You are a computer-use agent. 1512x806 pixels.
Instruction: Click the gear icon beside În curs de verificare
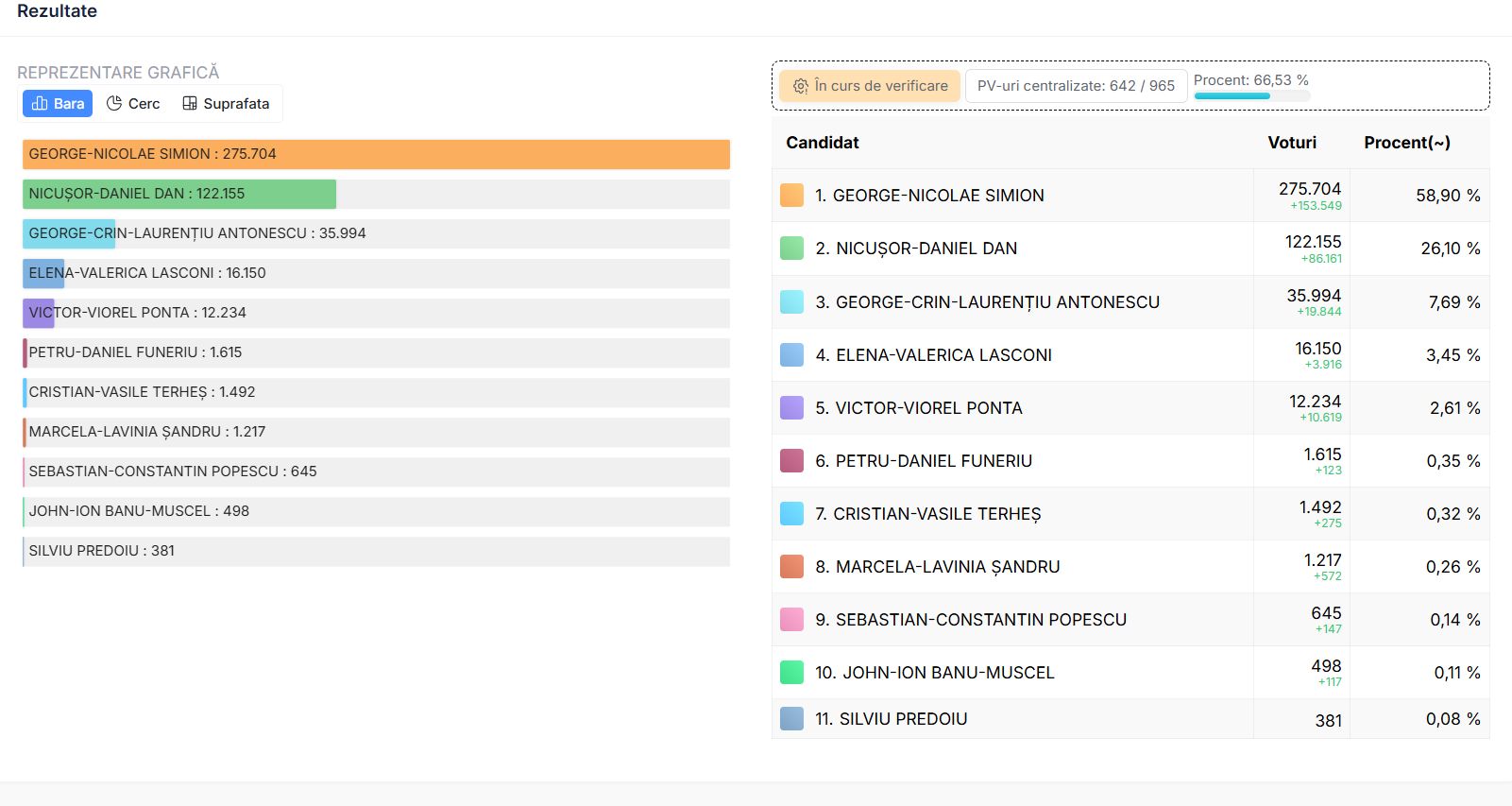(800, 86)
